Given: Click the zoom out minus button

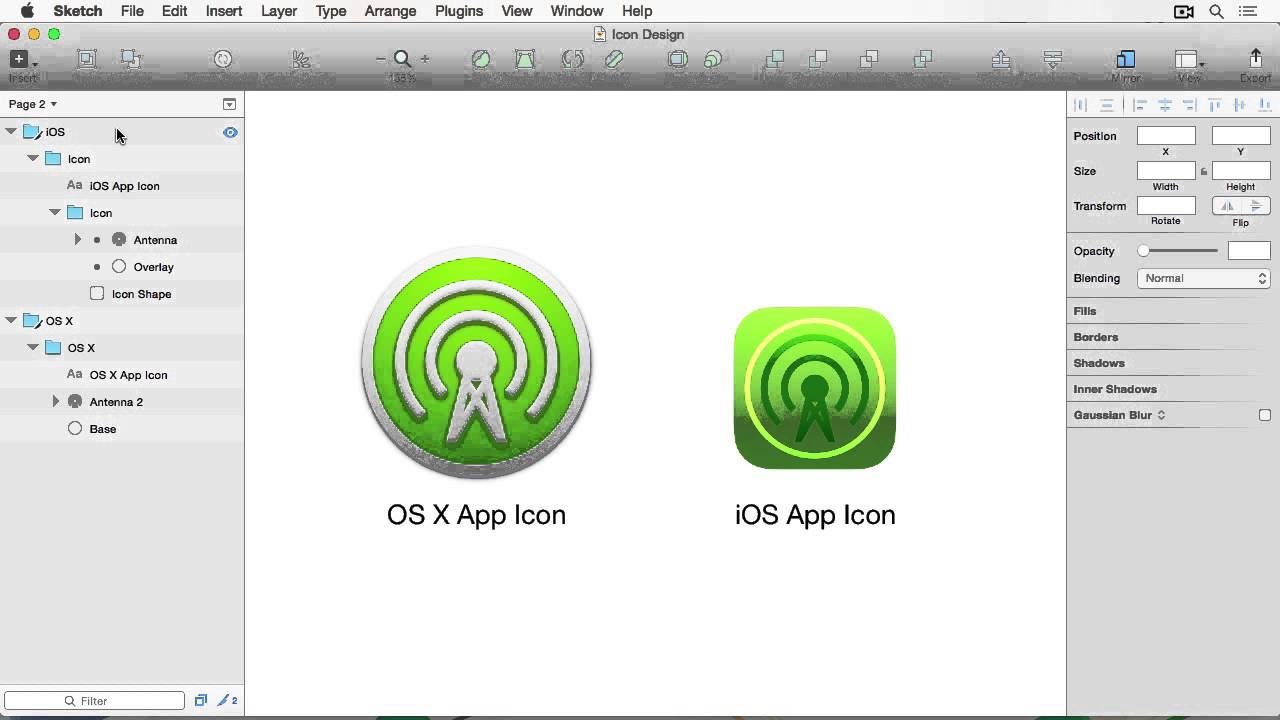Looking at the screenshot, I should (x=381, y=60).
